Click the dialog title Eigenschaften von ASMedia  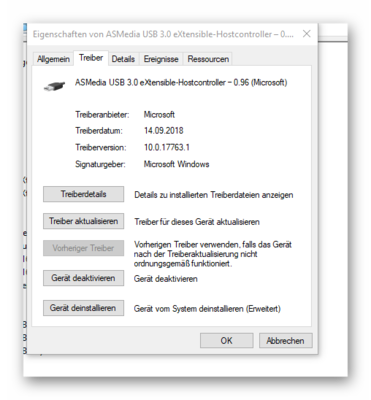coord(163,34)
